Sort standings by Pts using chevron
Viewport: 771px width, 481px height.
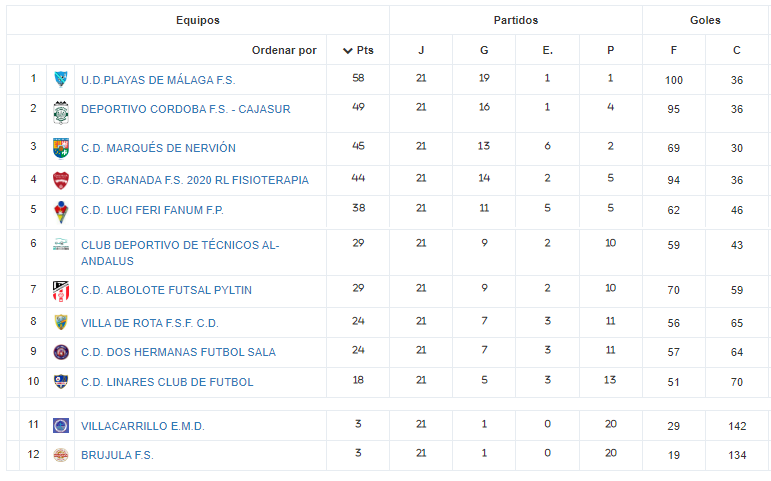pos(348,50)
